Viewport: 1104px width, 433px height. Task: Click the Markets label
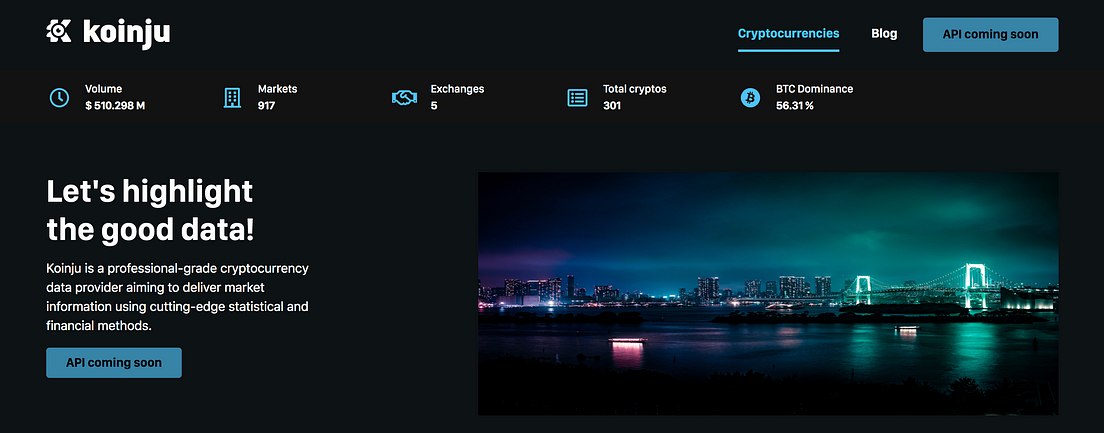tap(277, 89)
